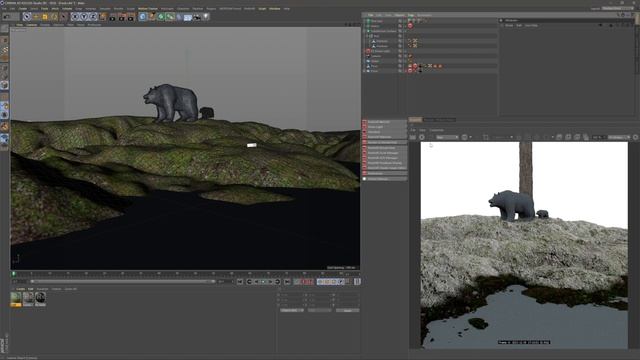Open viewport Cameras menu
The image size is (640, 360).
tap(31, 24)
